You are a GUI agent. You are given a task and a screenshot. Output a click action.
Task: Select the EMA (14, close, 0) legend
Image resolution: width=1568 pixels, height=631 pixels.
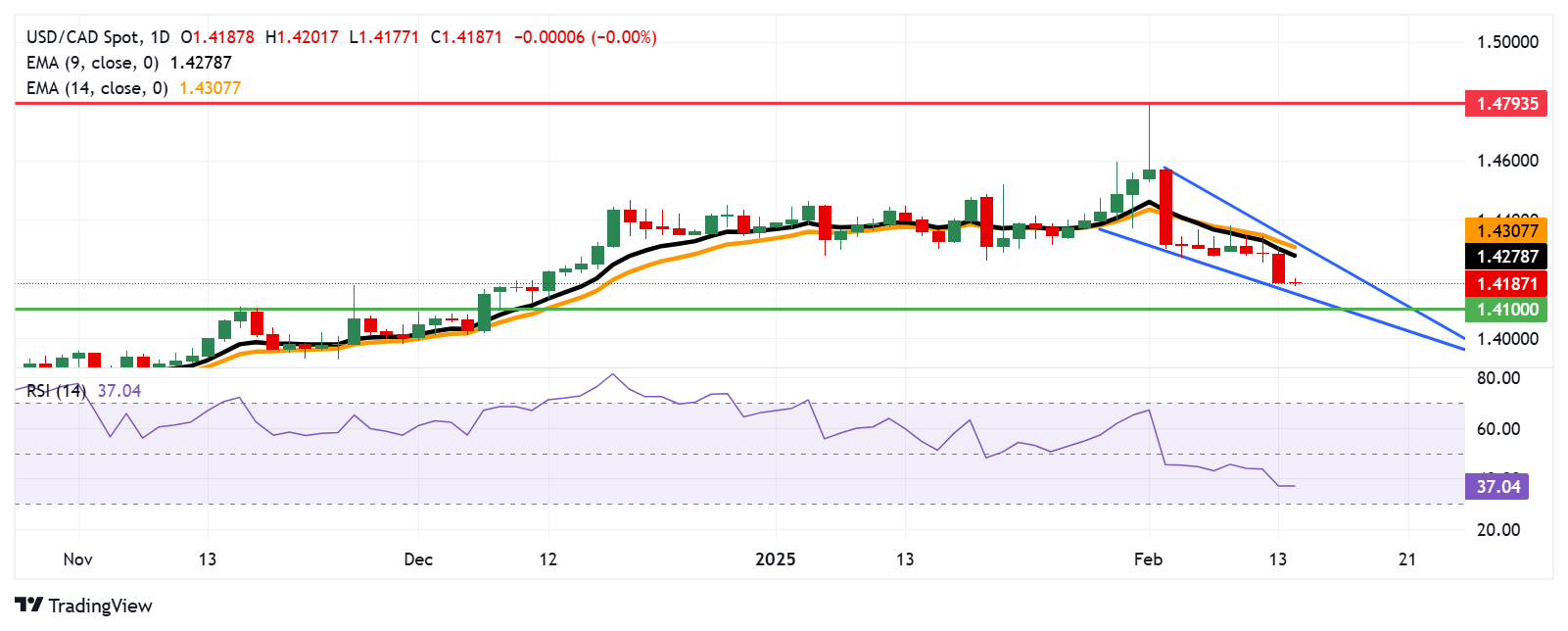point(96,88)
